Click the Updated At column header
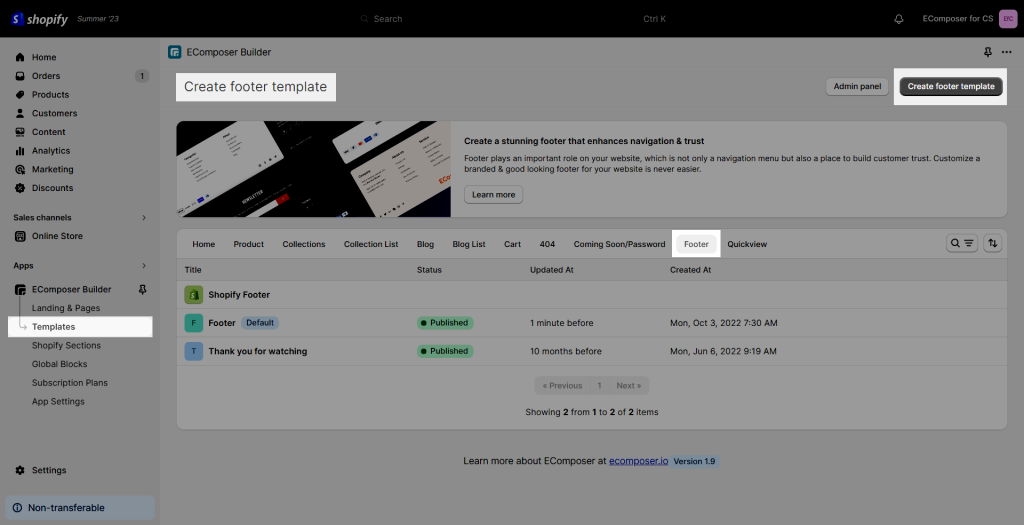Image resolution: width=1024 pixels, height=525 pixels. tap(552, 270)
